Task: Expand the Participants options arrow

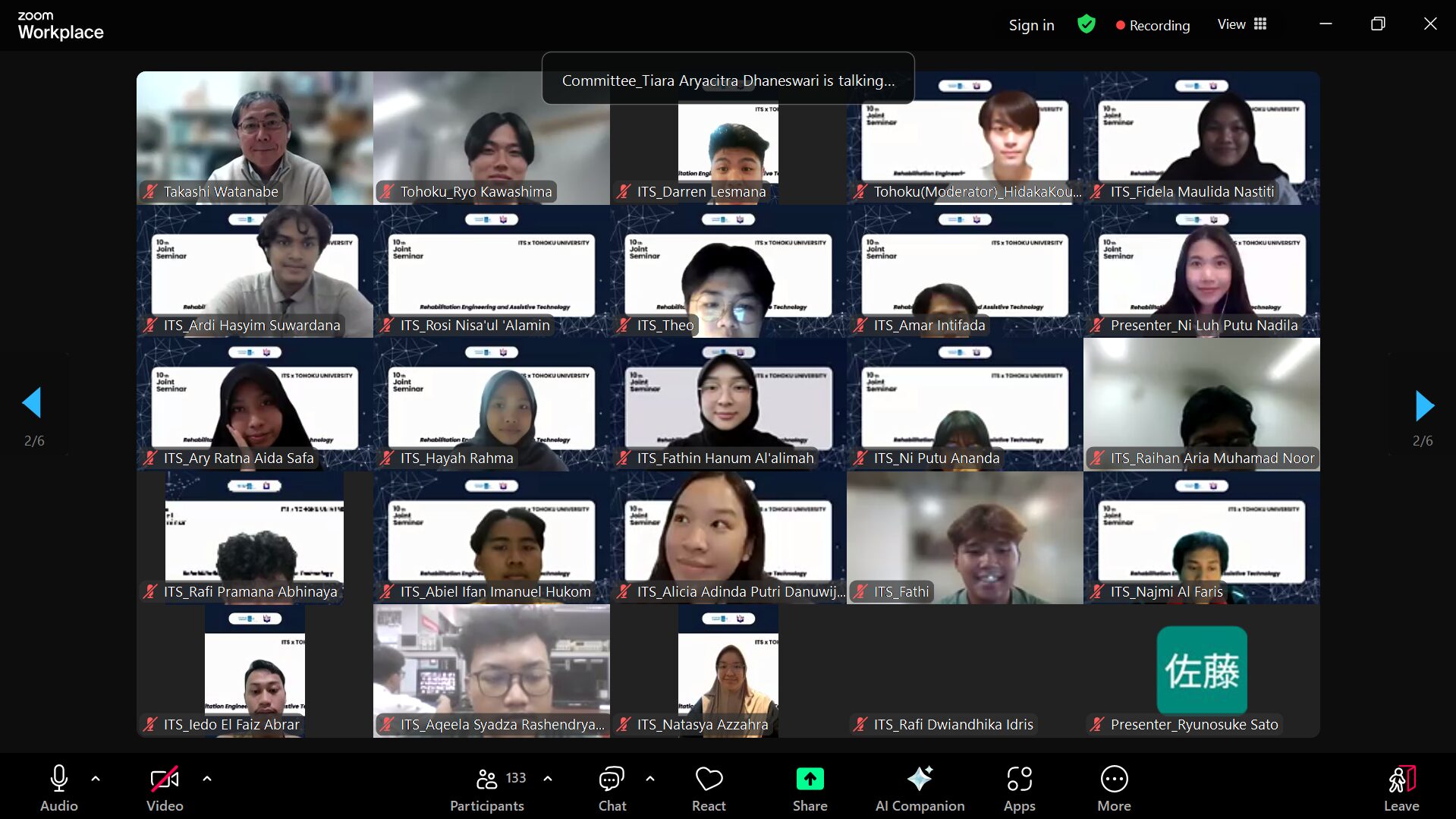Action: coord(548,779)
